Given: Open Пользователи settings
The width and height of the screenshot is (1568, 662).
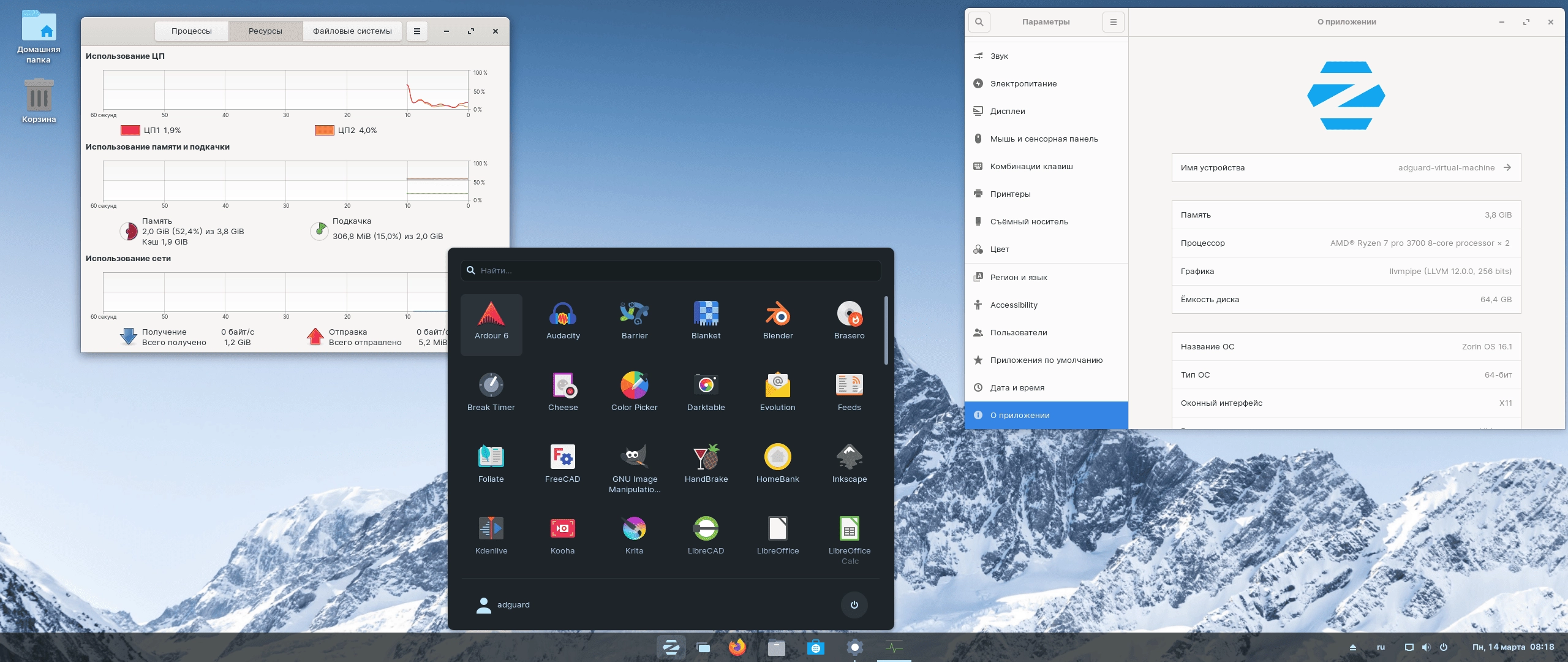Looking at the screenshot, I should pyautogui.click(x=1046, y=332).
